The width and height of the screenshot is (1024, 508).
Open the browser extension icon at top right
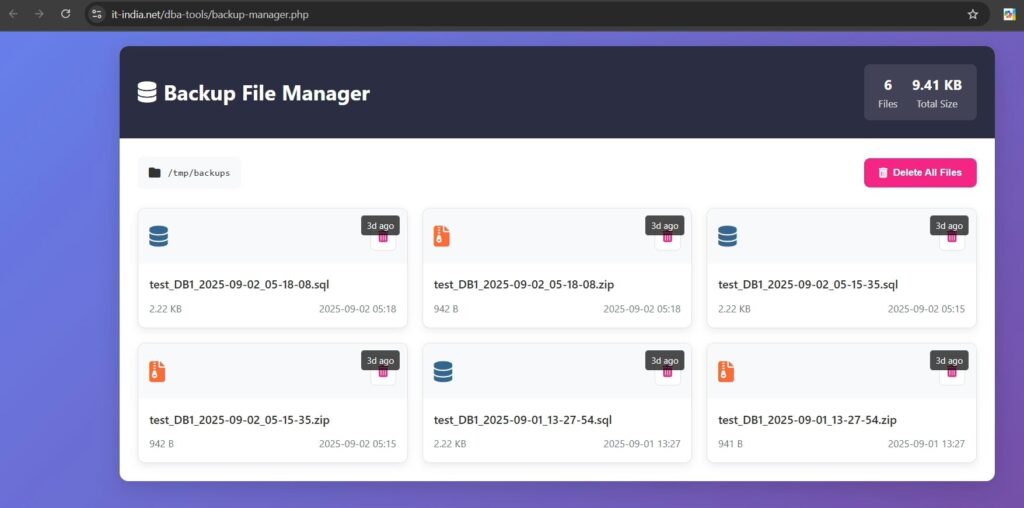click(1009, 14)
